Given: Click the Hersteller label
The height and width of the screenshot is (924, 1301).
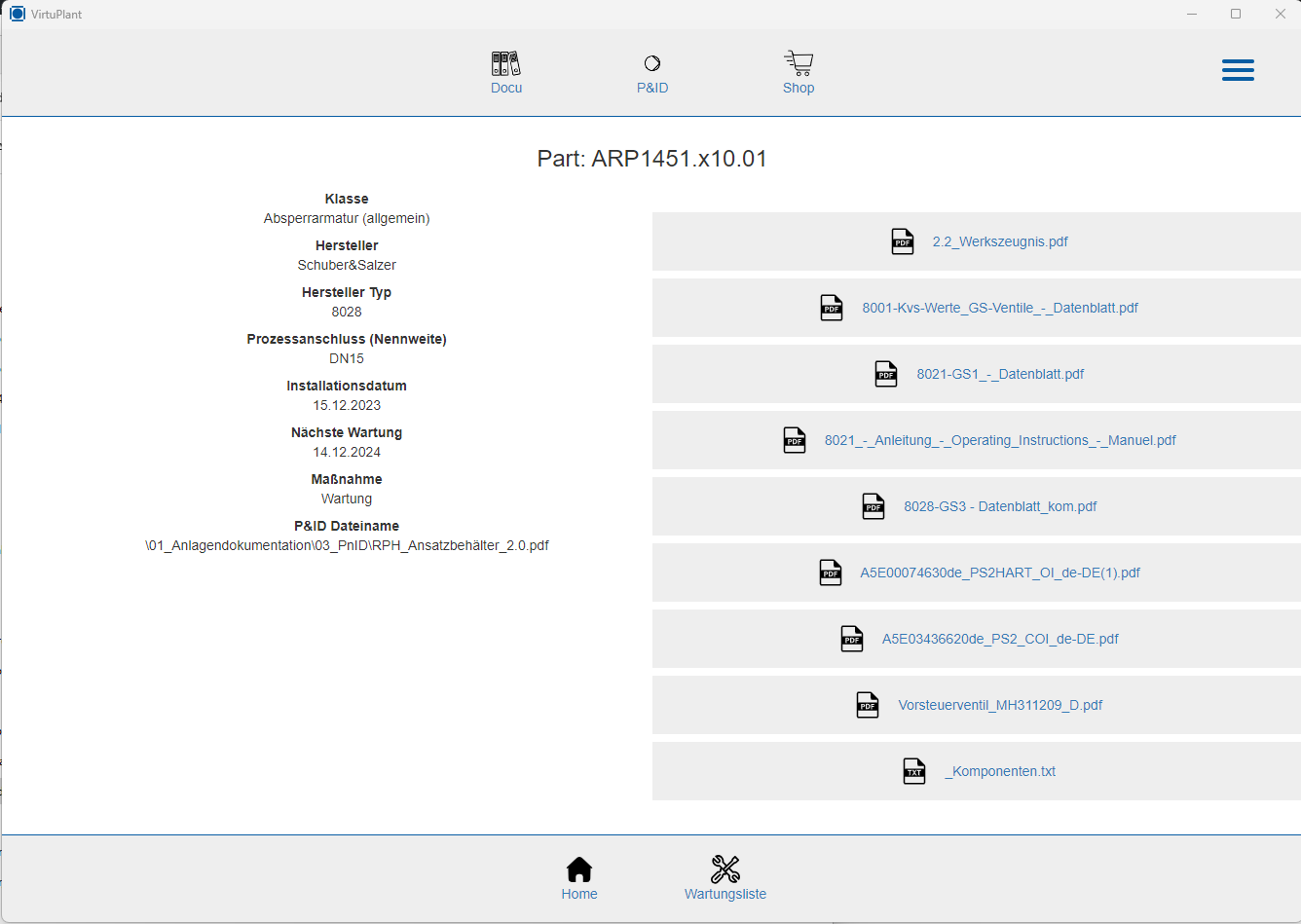Looking at the screenshot, I should (x=347, y=245).
